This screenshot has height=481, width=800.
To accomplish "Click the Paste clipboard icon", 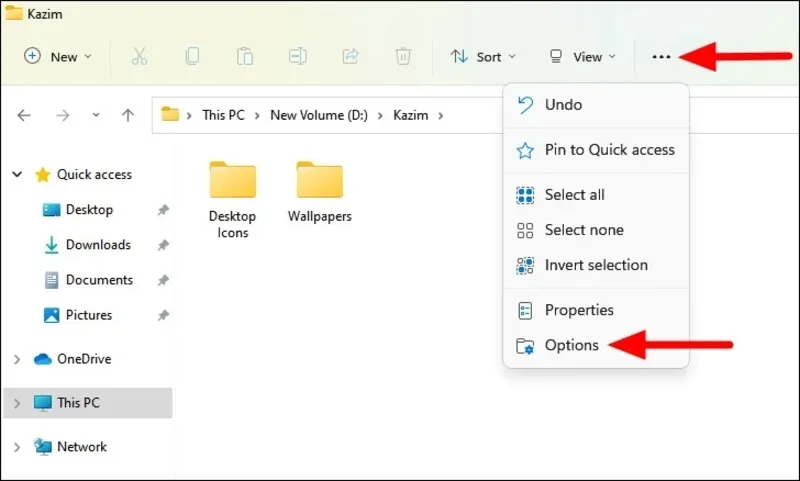I will [x=245, y=56].
